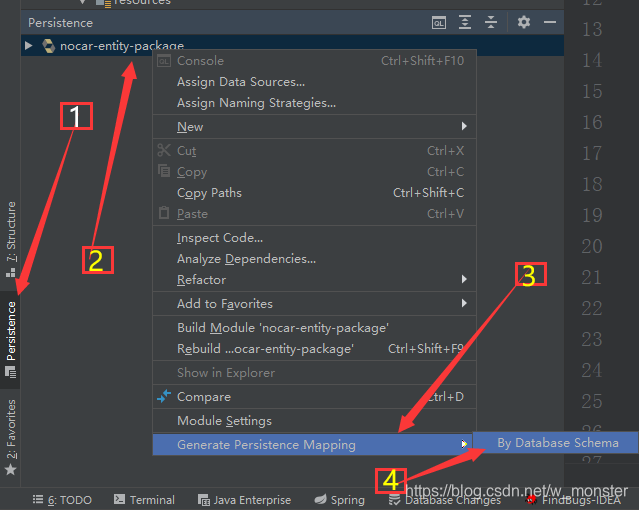The height and width of the screenshot is (510, 639).
Task: Open the Persistence panel settings gear
Action: click(x=524, y=22)
